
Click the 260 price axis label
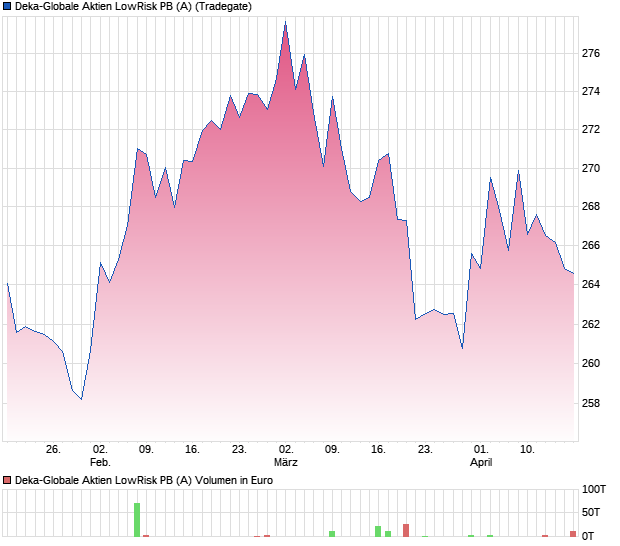pos(591,363)
